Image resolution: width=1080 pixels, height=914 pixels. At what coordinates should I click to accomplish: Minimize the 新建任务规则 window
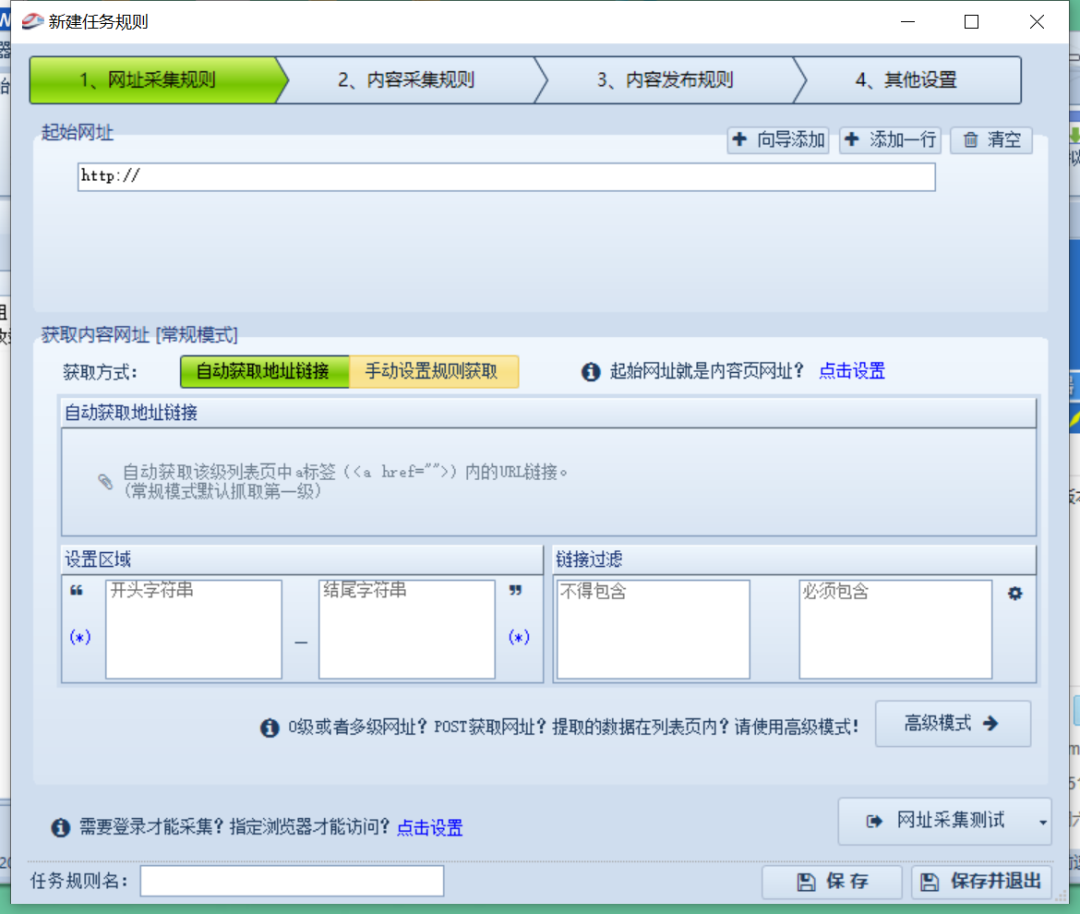pyautogui.click(x=908, y=22)
